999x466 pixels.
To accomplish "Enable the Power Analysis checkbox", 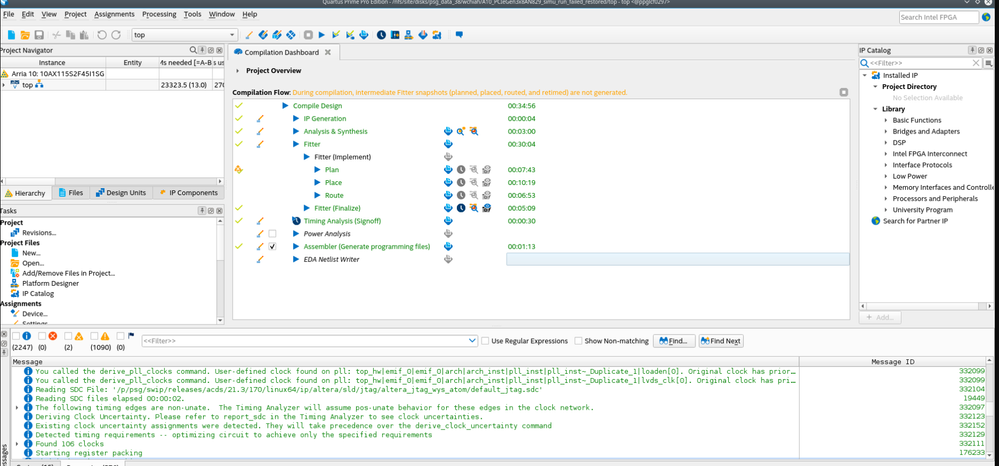I will click(x=272, y=233).
